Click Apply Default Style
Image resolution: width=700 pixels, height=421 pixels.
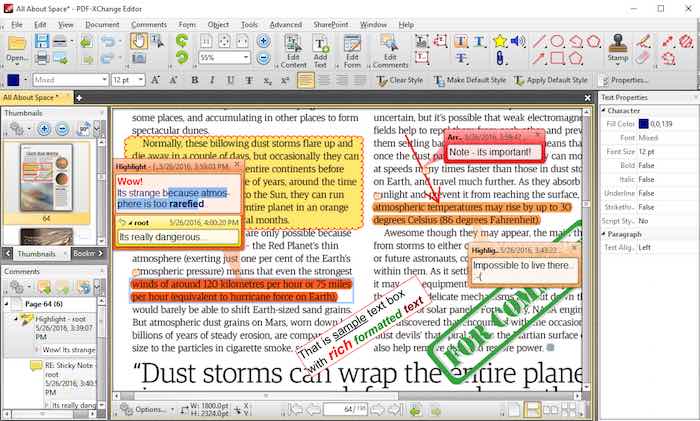(x=551, y=80)
